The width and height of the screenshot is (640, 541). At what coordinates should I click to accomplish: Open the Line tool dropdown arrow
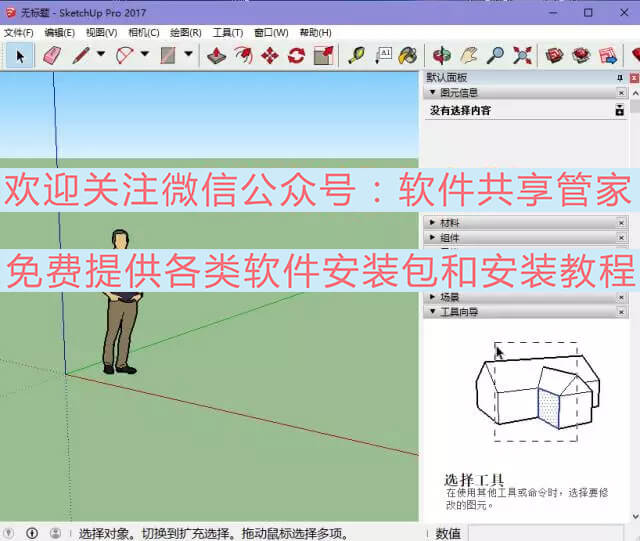[101, 53]
